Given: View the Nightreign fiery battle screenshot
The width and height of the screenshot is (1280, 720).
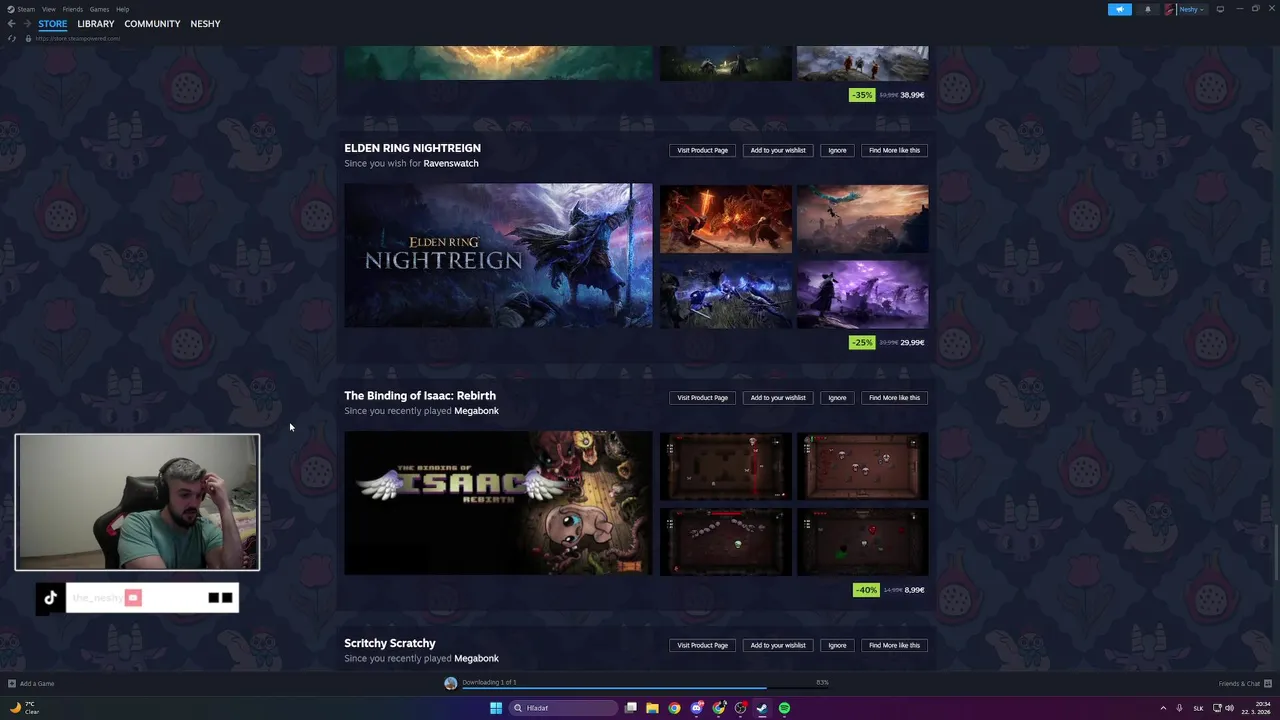Looking at the screenshot, I should [725, 218].
